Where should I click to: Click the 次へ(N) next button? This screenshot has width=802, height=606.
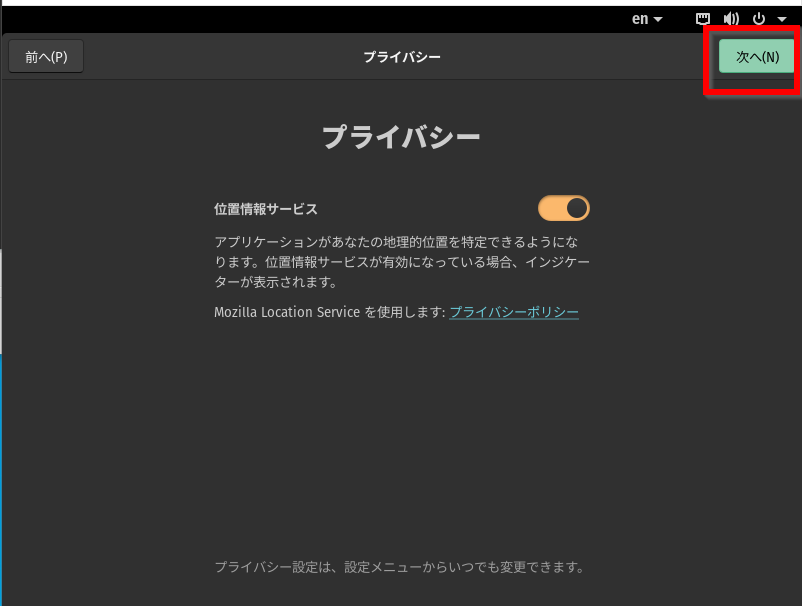click(756, 56)
